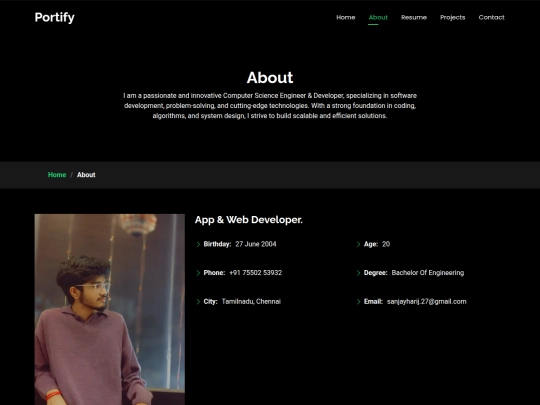This screenshot has height=405, width=540.
Task: Click the passionate Computer Science Engineer intro paragraph
Action: pos(270,106)
